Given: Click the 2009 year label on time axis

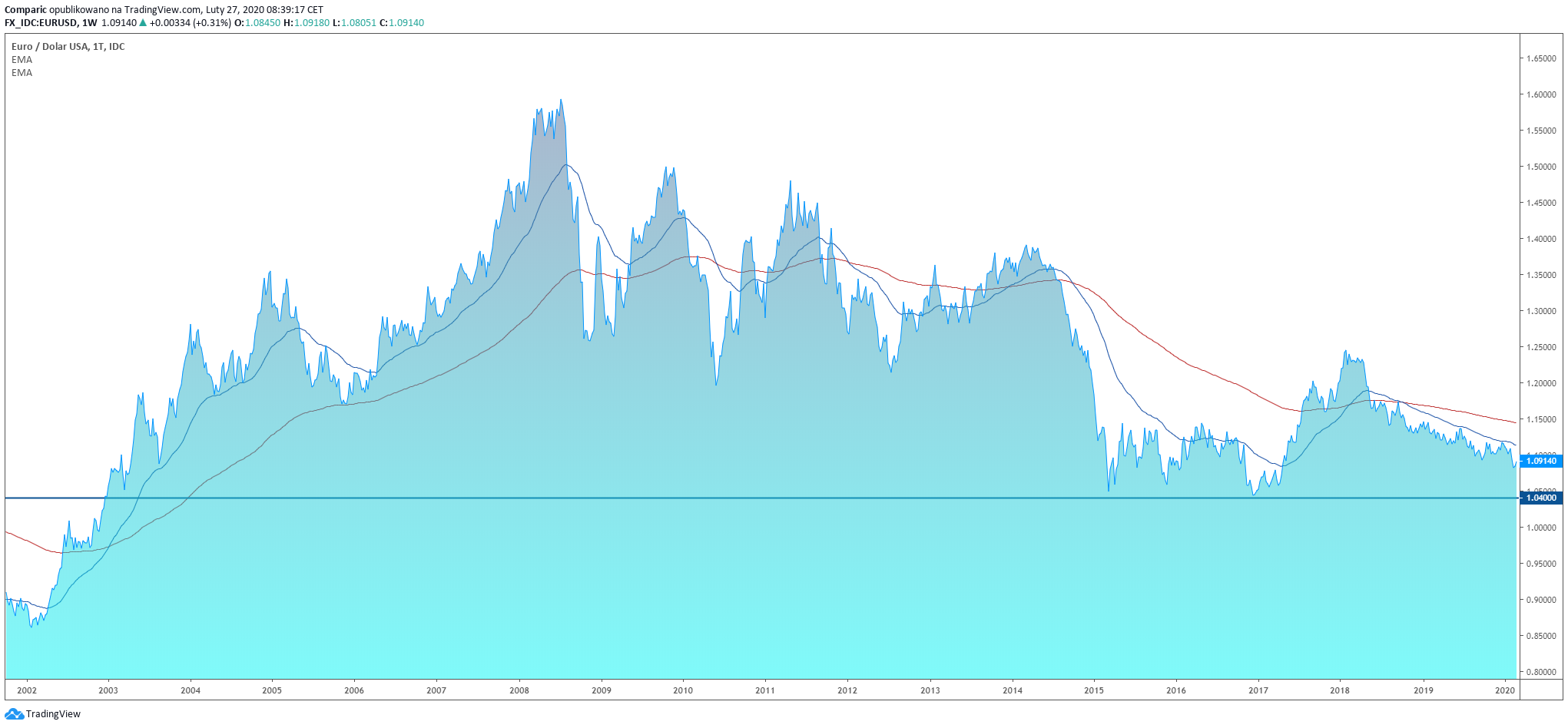Looking at the screenshot, I should [602, 690].
